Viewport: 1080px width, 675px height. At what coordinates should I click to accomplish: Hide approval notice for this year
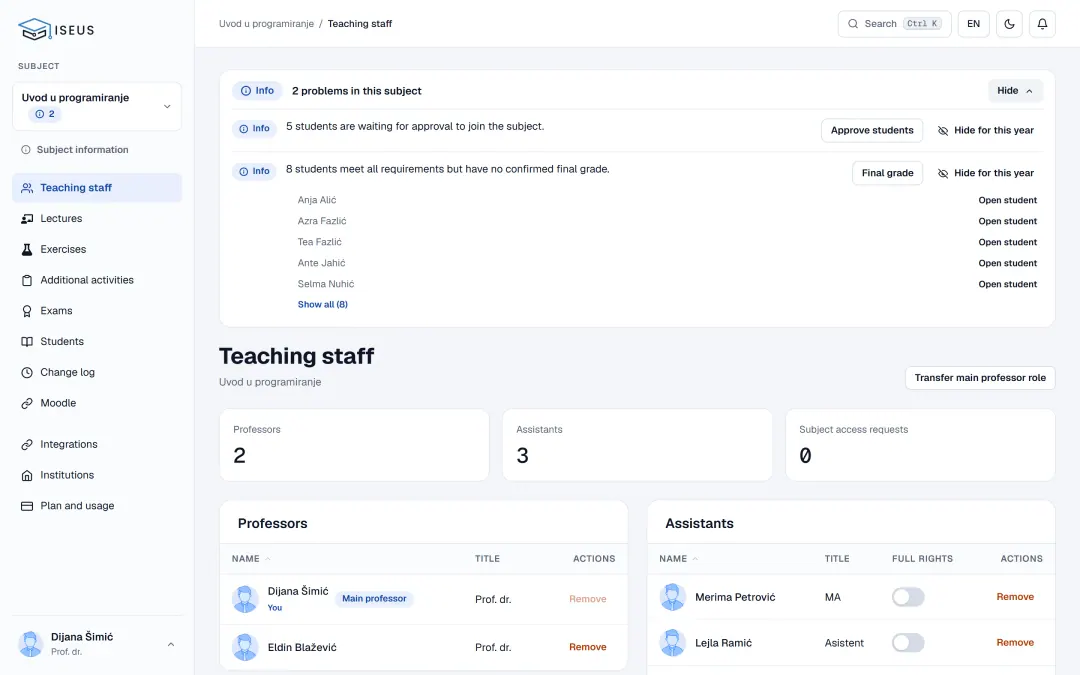[x=986, y=130]
